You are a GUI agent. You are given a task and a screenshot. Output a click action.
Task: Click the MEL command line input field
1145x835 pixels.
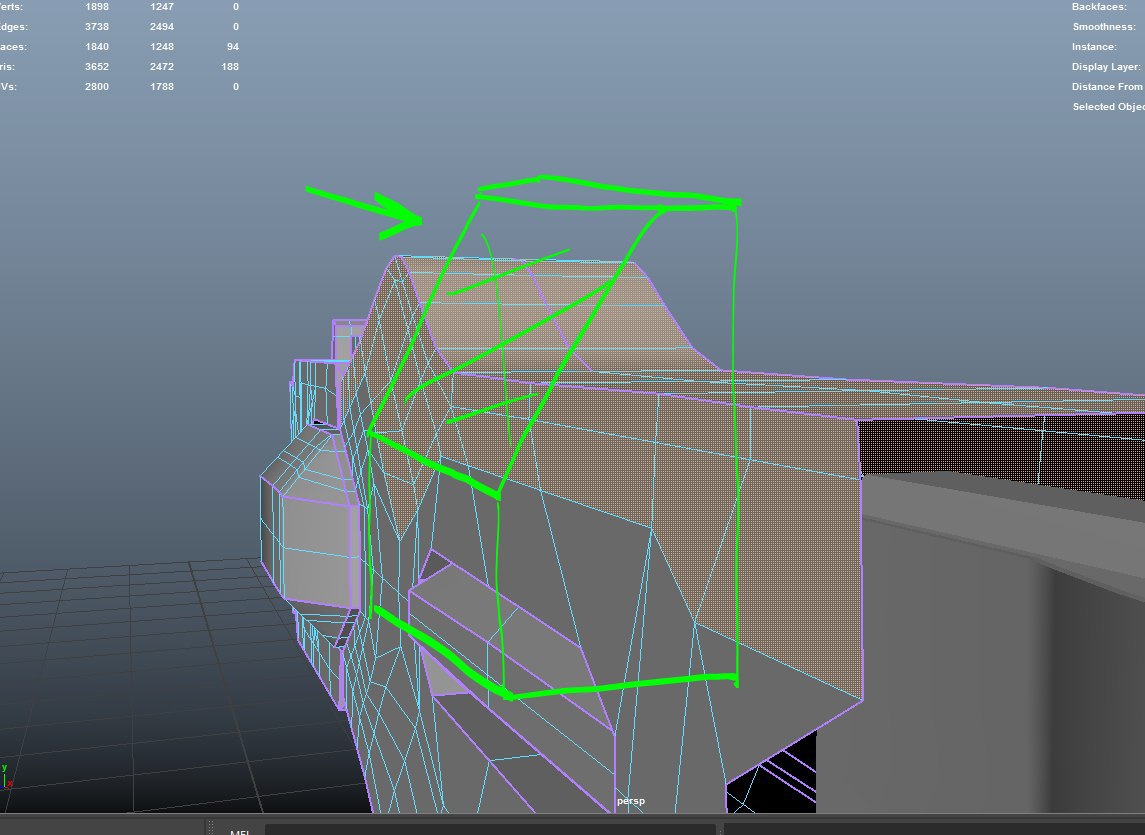[490, 830]
